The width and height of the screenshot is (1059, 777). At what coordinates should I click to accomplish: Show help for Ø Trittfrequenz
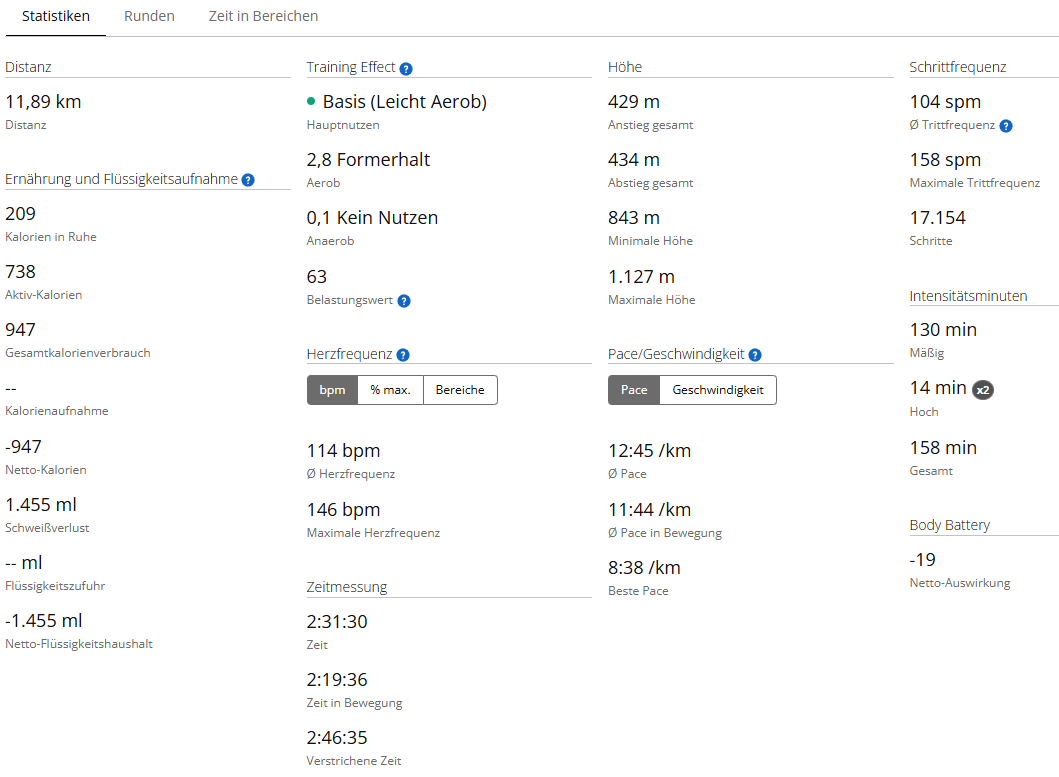[1006, 126]
